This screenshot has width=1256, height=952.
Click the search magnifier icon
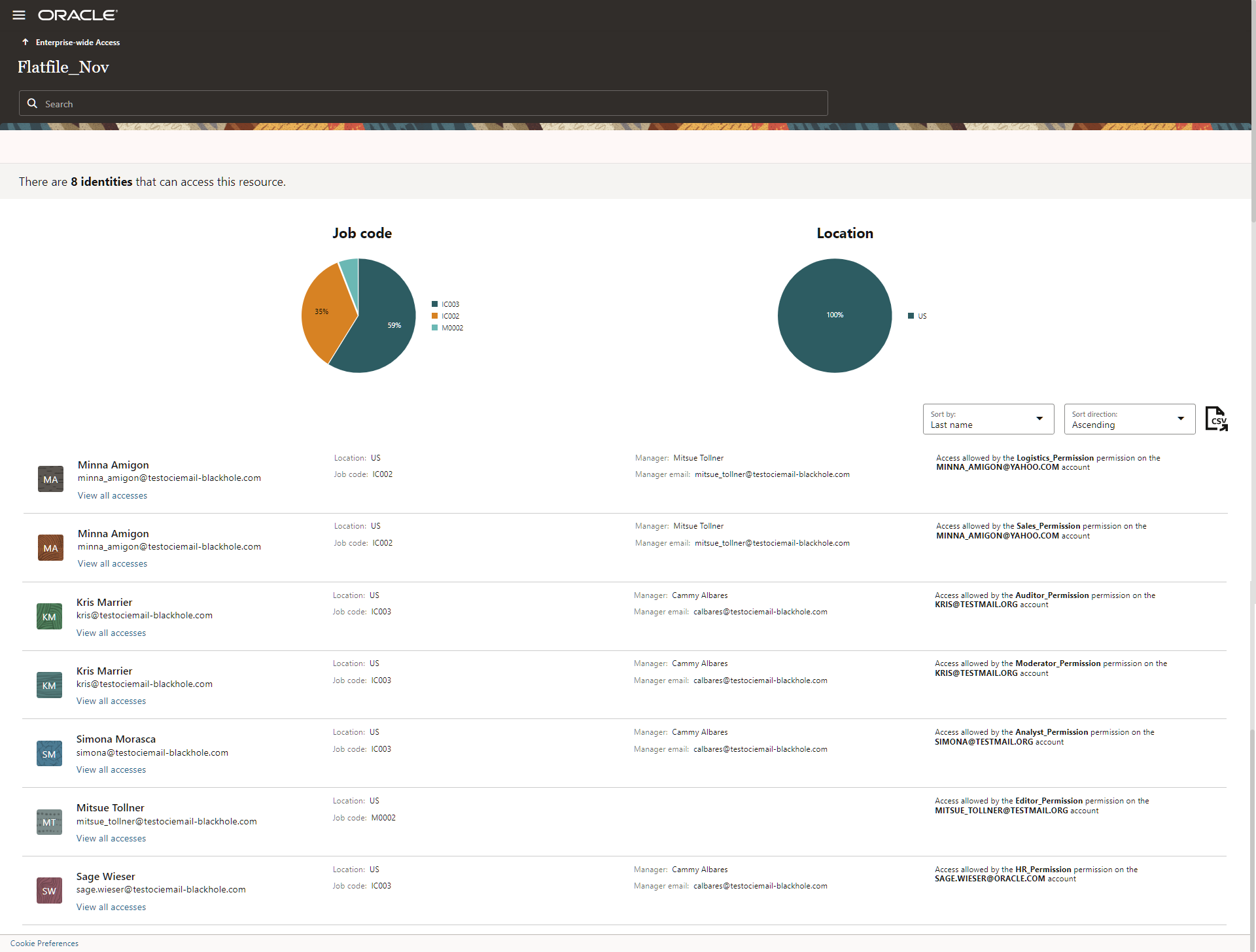click(32, 103)
